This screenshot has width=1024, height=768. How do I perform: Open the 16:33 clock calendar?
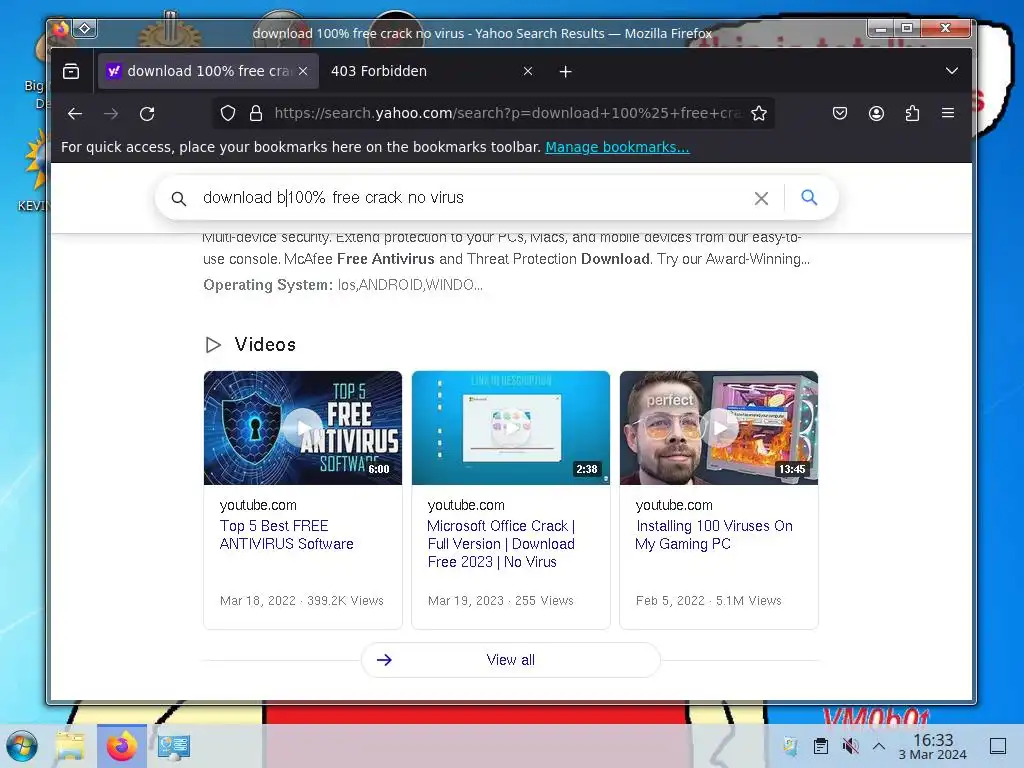click(933, 746)
